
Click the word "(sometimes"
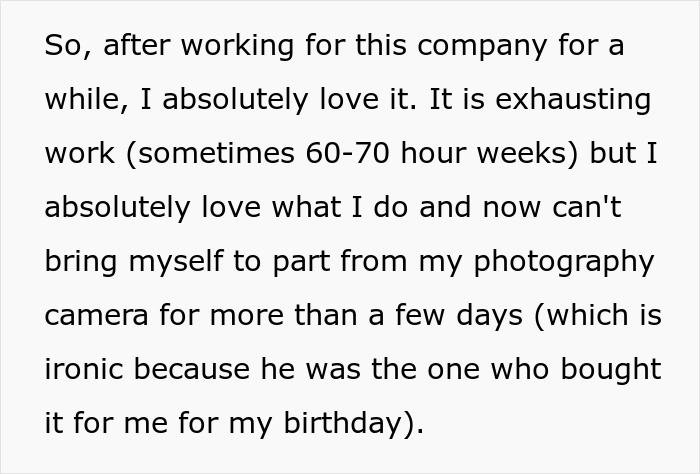point(210,153)
